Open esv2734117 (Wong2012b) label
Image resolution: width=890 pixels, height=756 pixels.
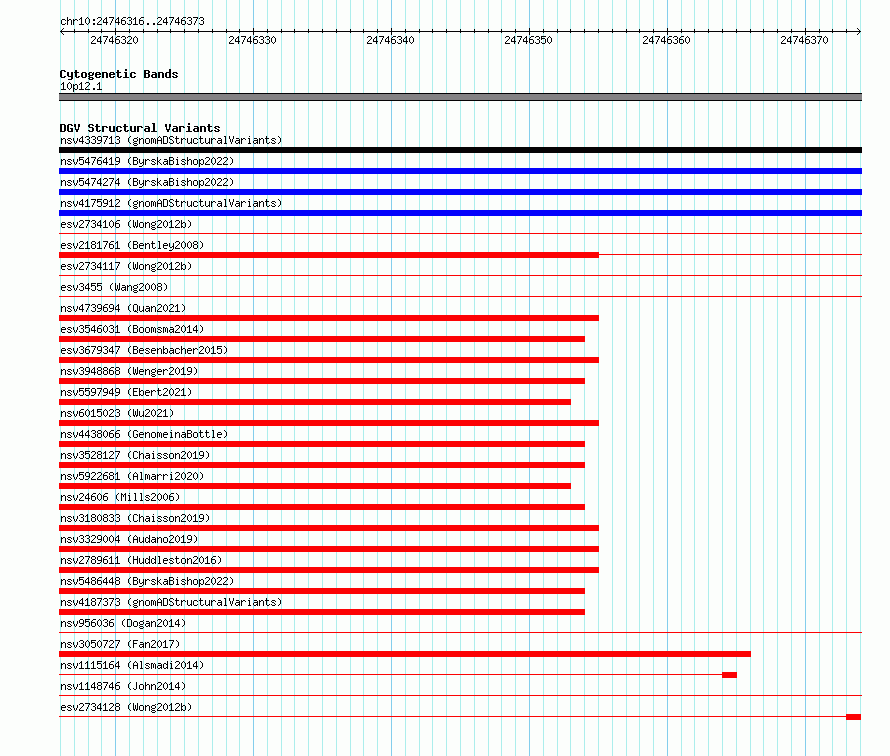click(x=126, y=266)
